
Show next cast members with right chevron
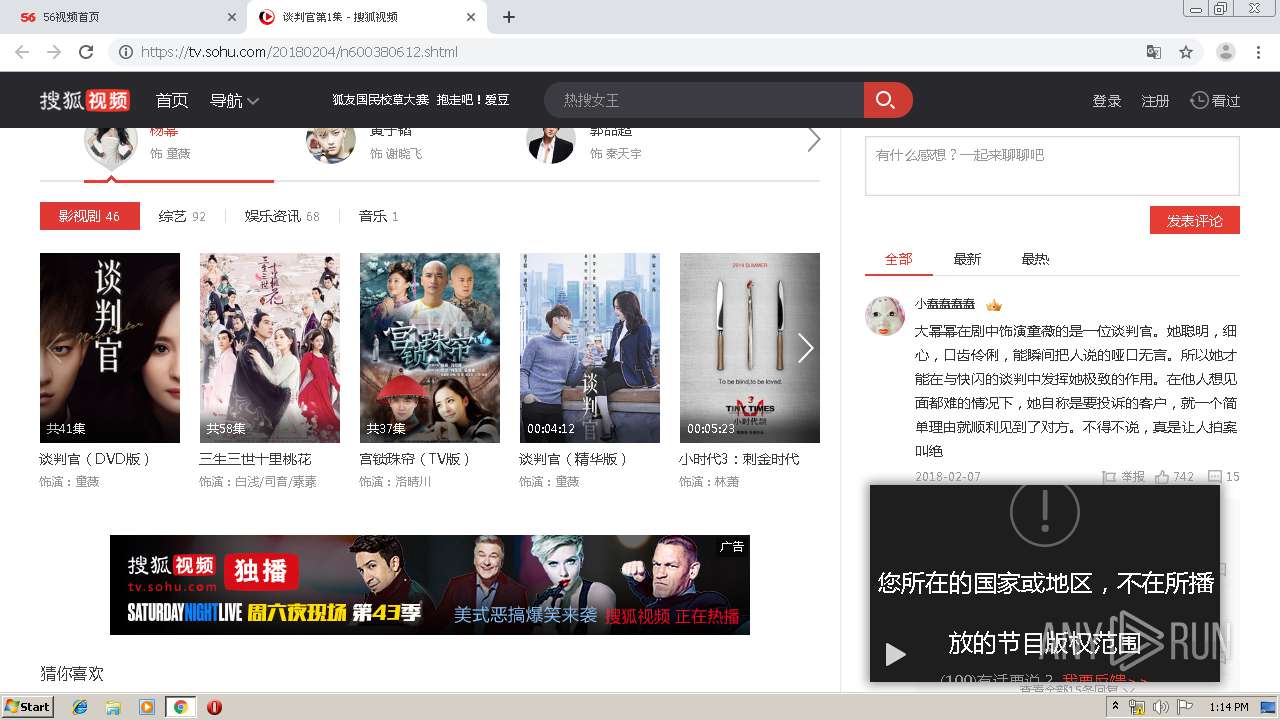(x=813, y=140)
